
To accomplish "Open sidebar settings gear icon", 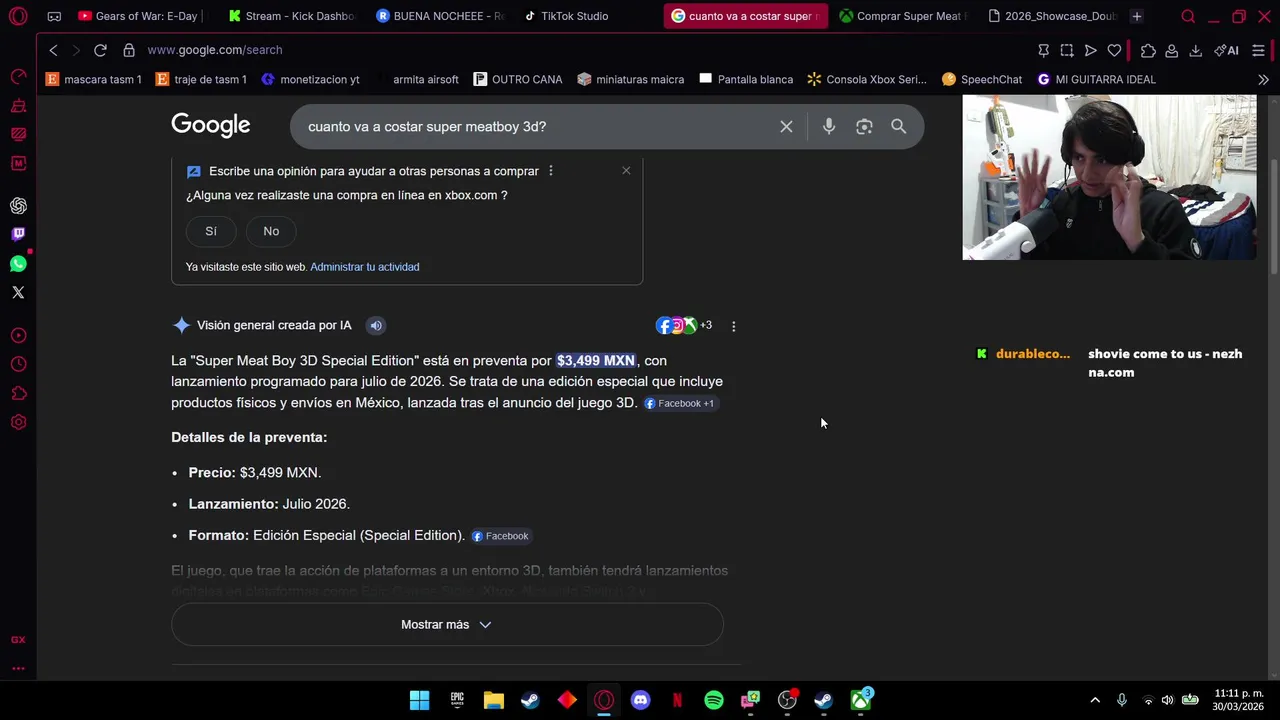I will 18,422.
